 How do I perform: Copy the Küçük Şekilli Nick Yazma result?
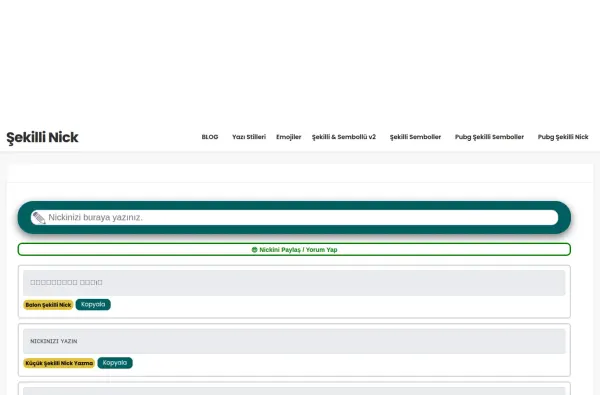point(115,363)
